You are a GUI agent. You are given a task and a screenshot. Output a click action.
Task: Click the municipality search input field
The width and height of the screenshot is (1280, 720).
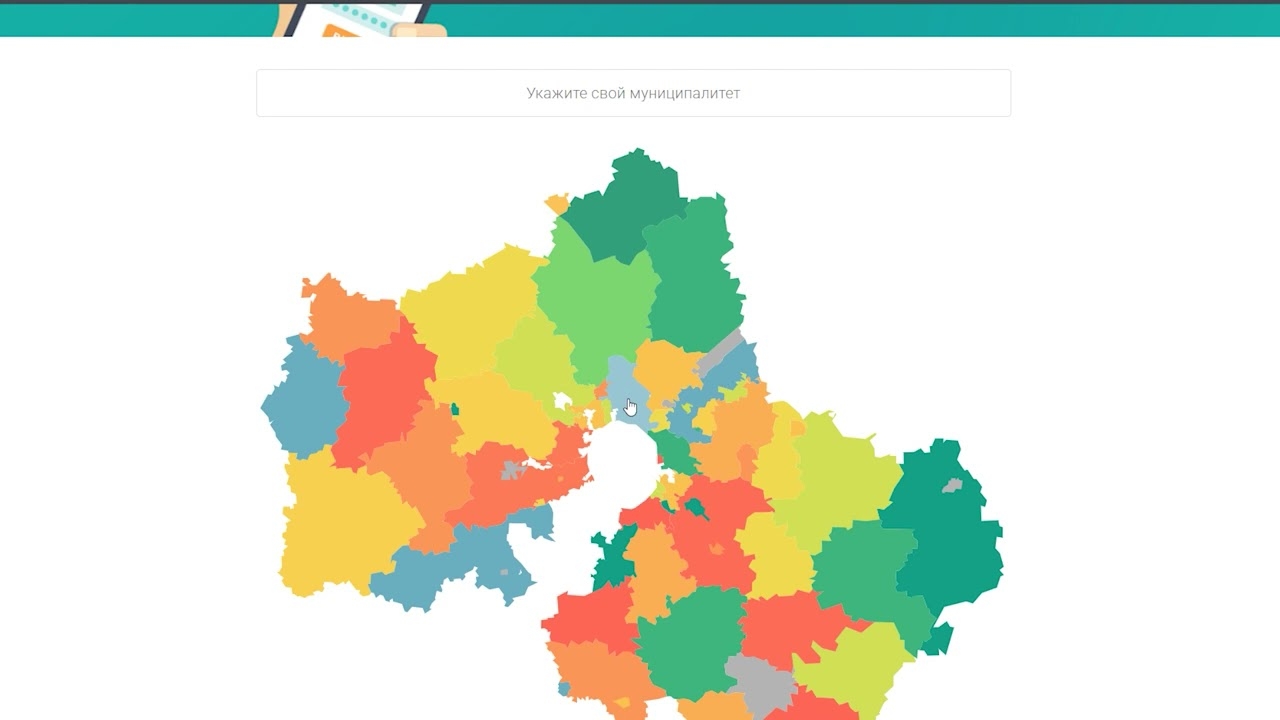[x=633, y=93]
